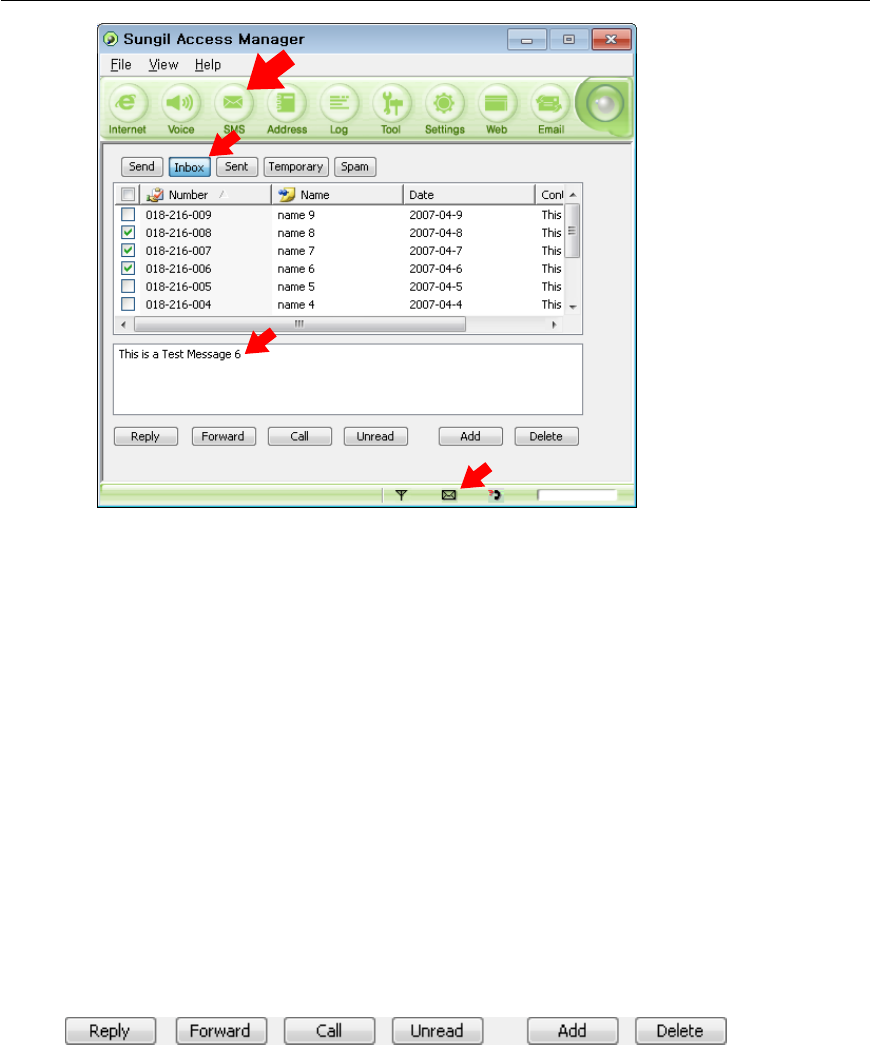
Task: Click the Sungil Access Manager title icon
Action: (111, 39)
